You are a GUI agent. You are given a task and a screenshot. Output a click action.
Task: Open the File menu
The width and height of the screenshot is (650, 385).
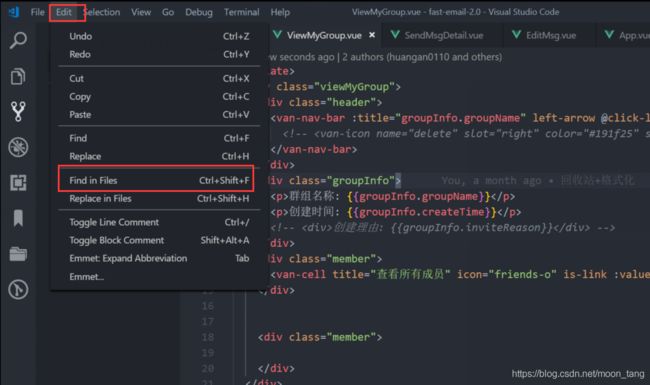37,12
